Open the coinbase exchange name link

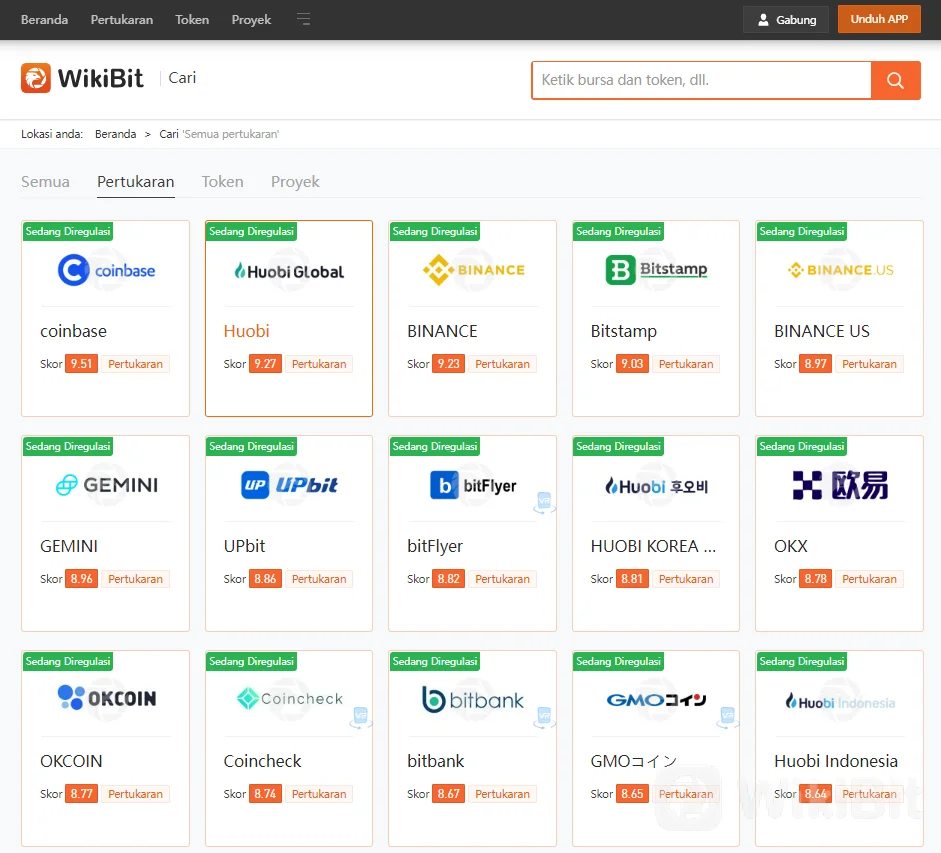click(x=73, y=331)
